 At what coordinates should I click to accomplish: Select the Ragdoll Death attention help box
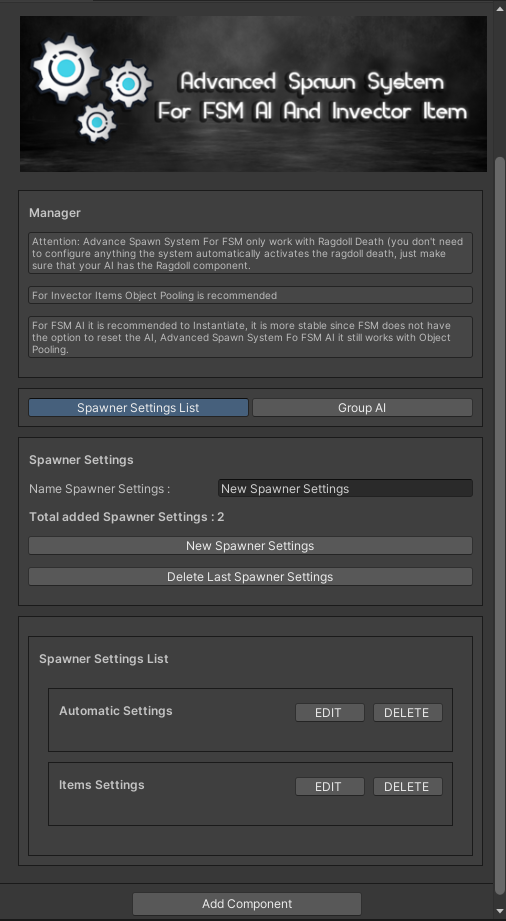(x=250, y=253)
